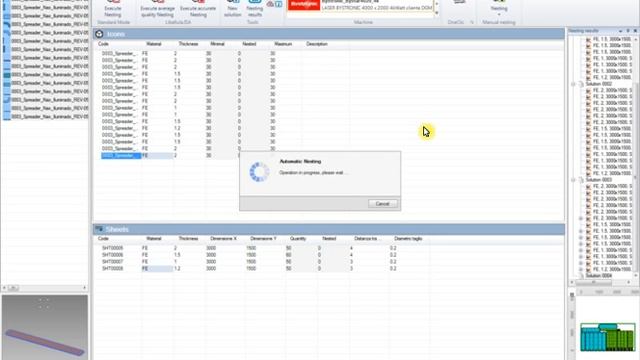Click the Sheets panel header icon
The image size is (640, 360).
(x=99, y=229)
